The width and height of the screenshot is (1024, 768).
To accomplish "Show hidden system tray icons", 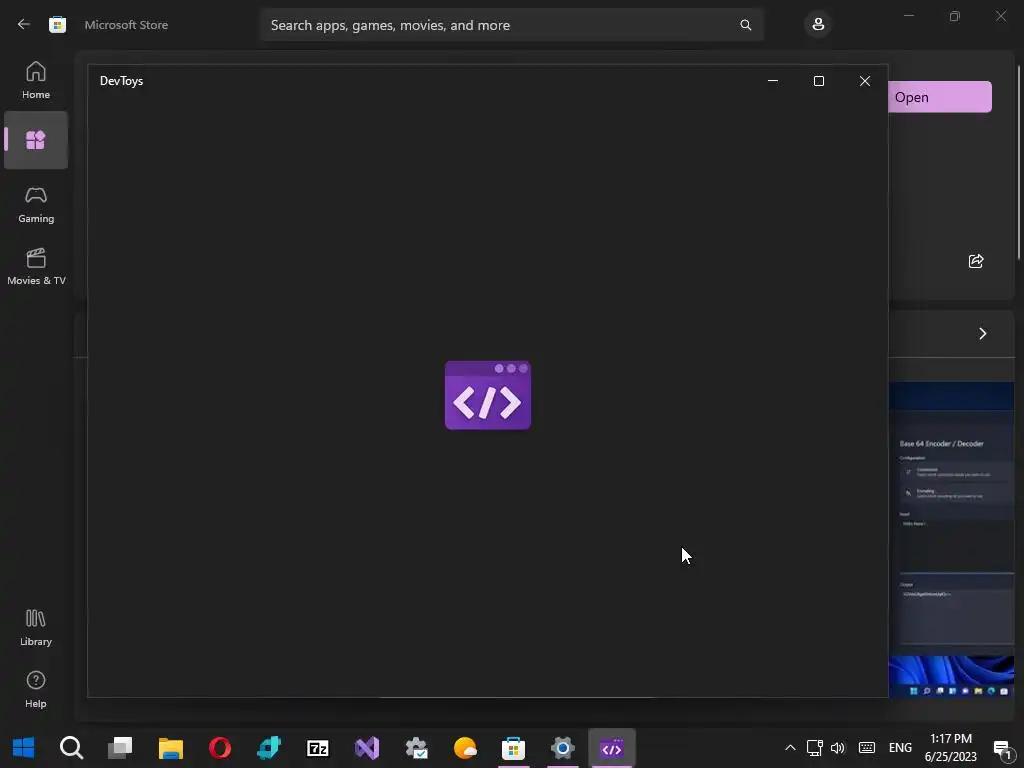I will tap(790, 748).
